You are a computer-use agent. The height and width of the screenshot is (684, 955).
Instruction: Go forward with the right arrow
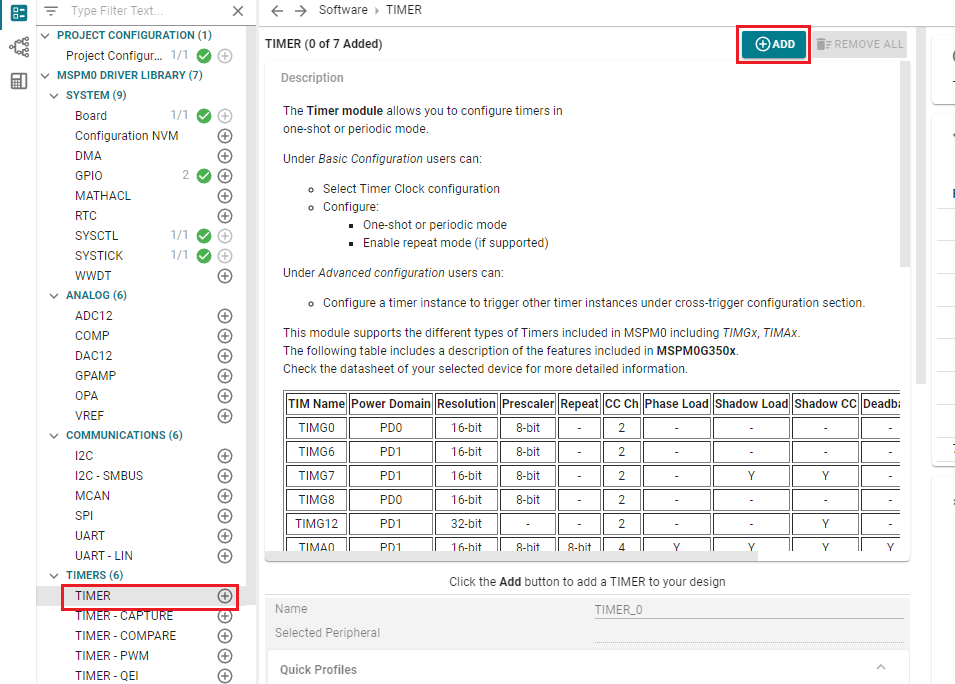(301, 11)
